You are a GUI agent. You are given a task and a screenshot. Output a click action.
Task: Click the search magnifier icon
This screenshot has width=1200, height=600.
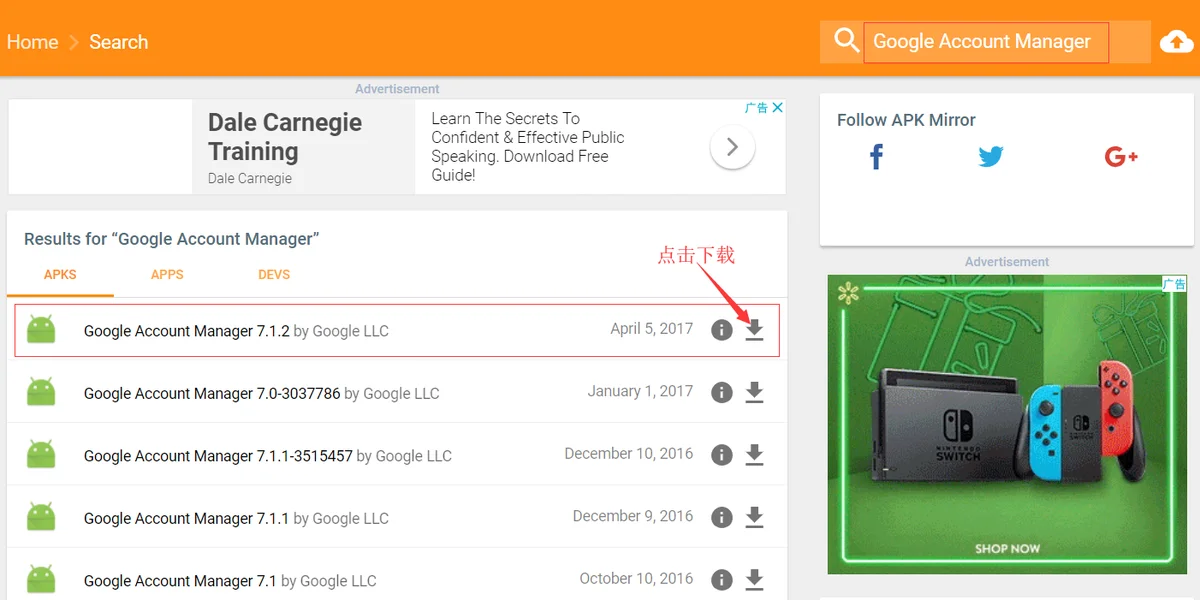[x=846, y=41]
